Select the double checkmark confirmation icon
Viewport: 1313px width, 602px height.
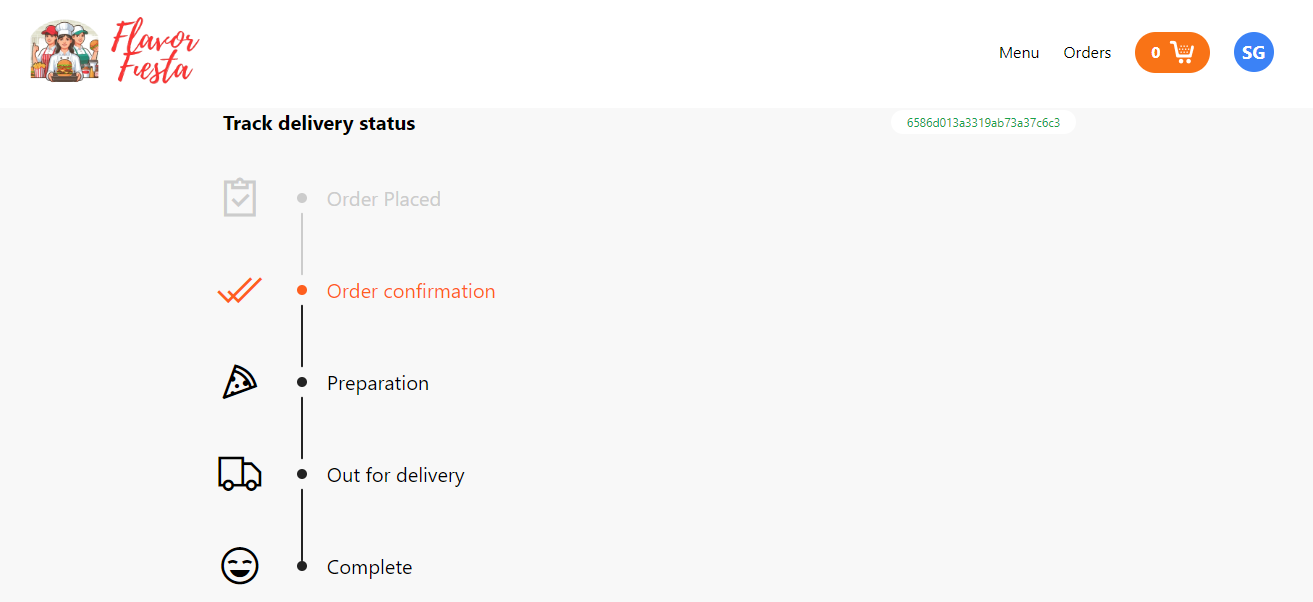pyautogui.click(x=239, y=290)
